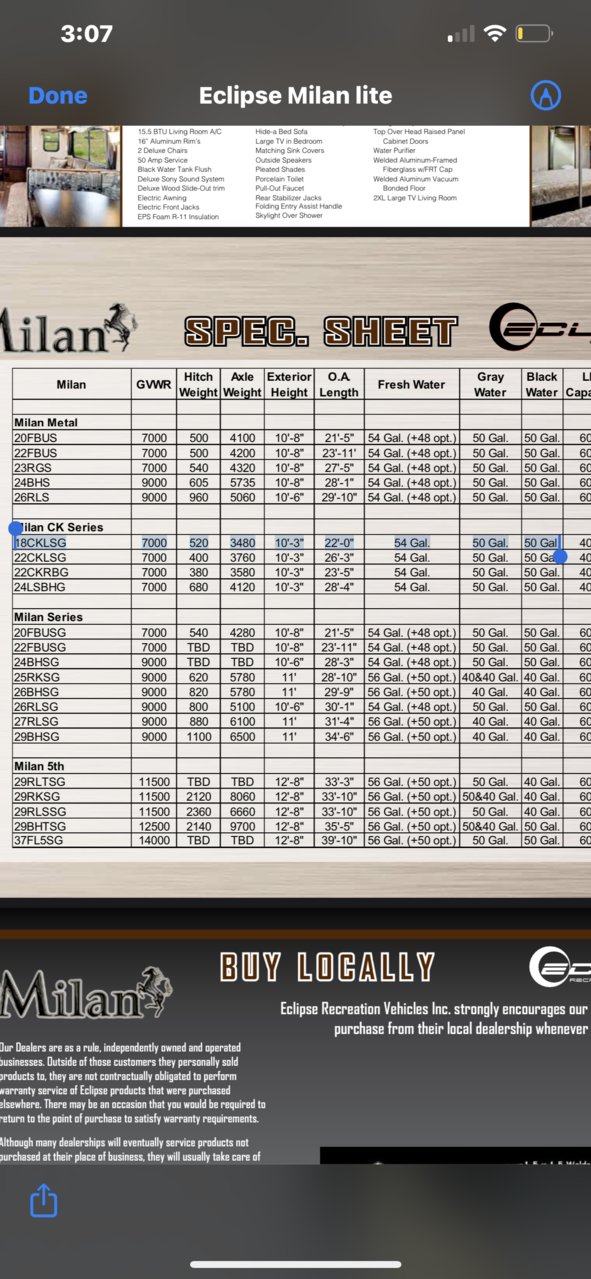Tap the Eclipse Milan lite document title
The image size is (591, 1279).
click(x=295, y=96)
